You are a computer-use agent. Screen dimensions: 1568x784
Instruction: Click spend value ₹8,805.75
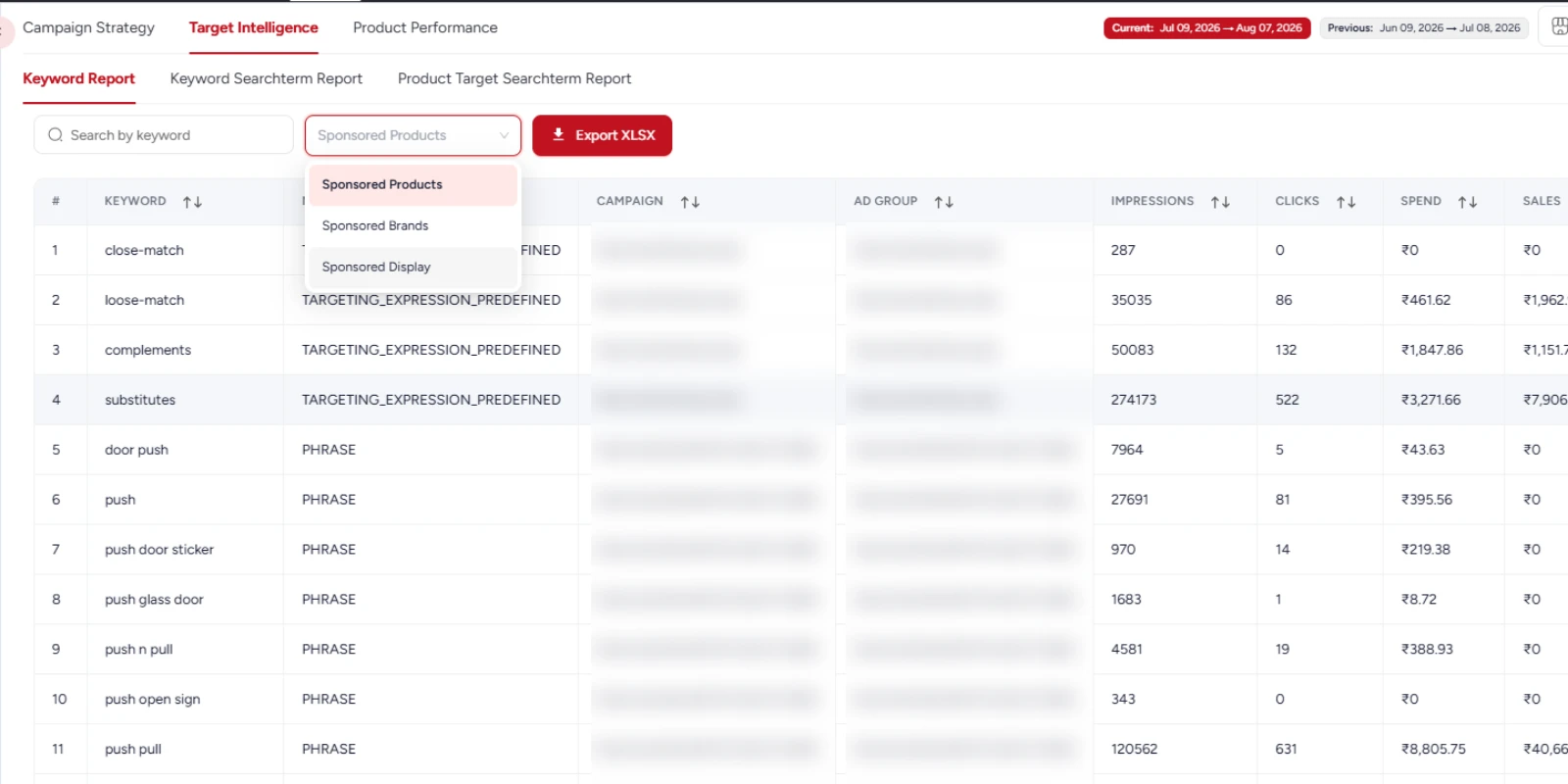point(1433,750)
